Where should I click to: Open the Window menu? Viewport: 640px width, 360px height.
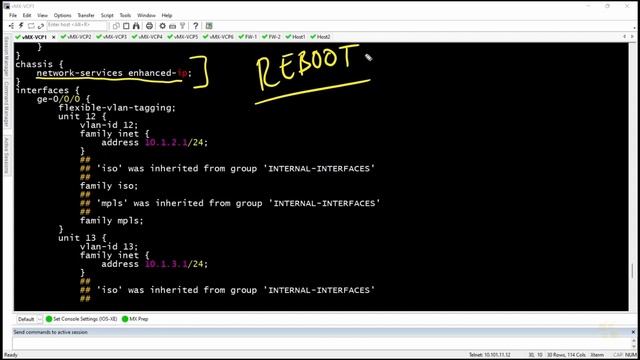coord(146,16)
